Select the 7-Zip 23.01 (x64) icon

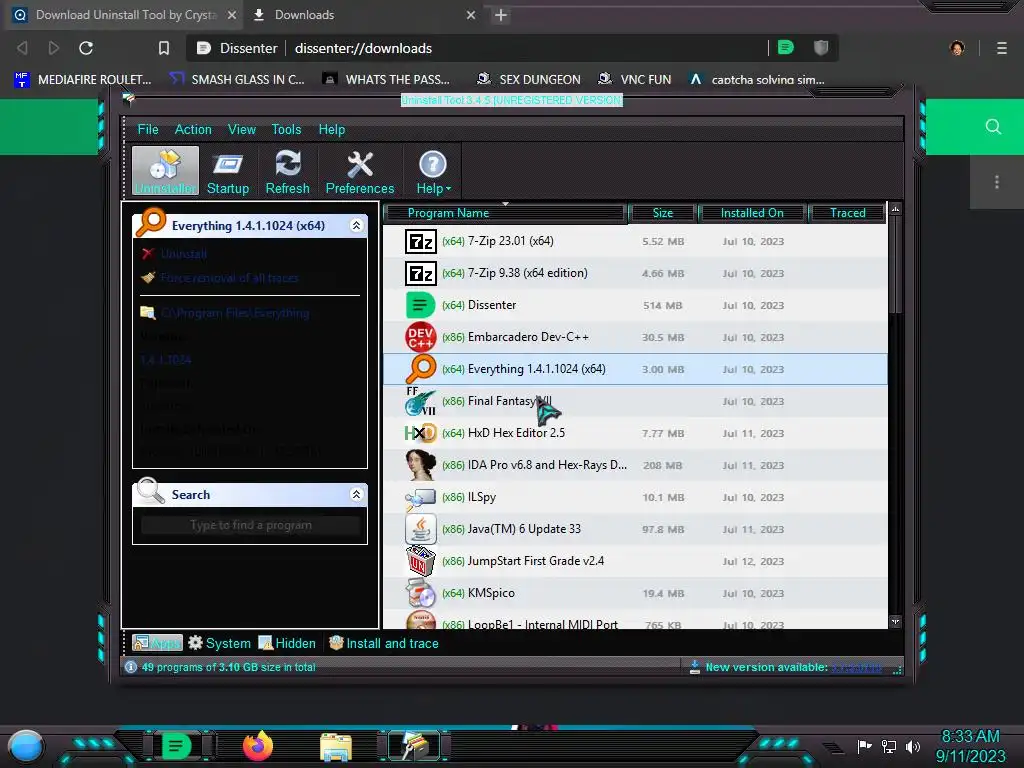(421, 242)
